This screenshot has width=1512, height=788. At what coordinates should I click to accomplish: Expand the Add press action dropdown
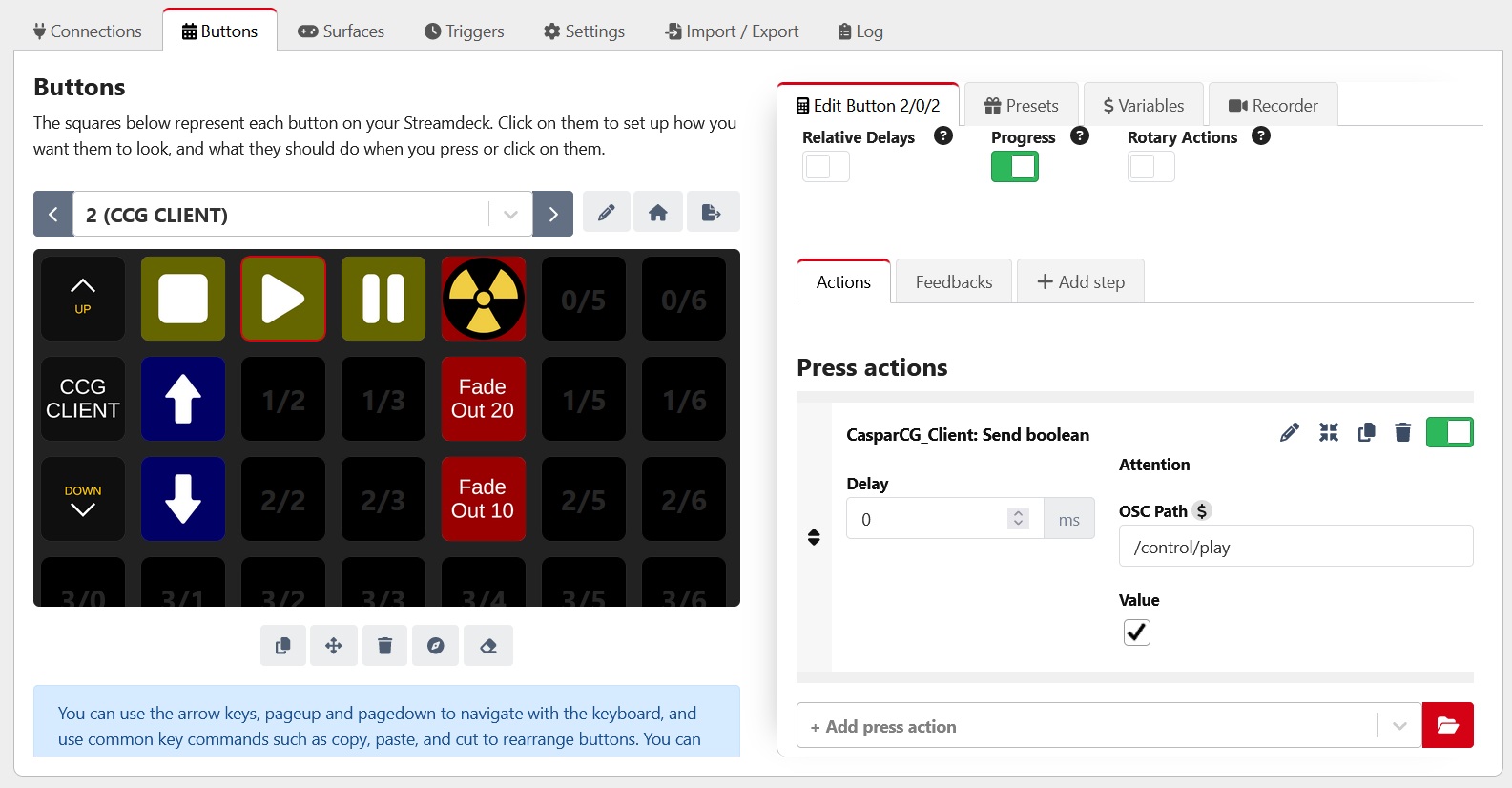(1398, 726)
